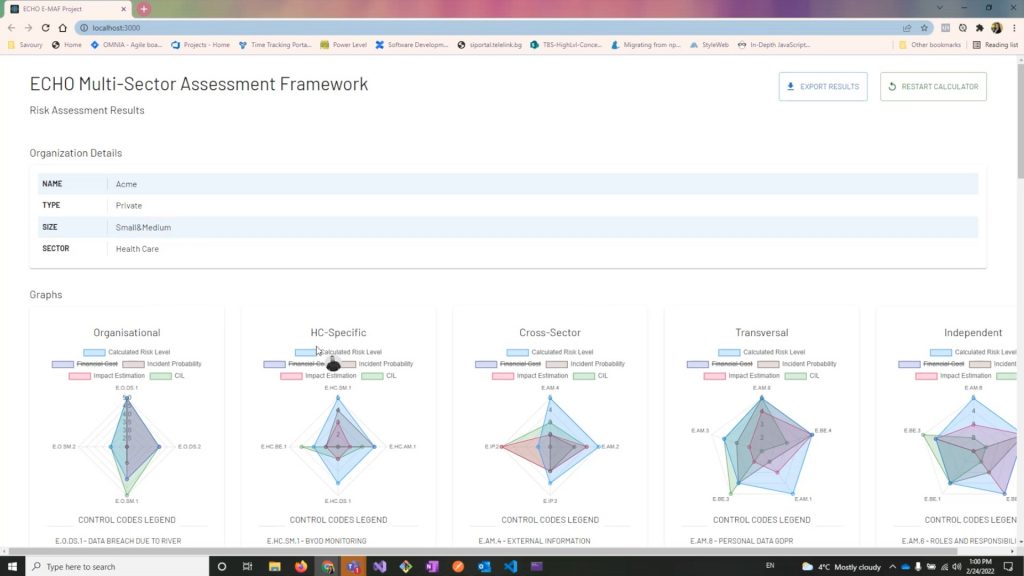The height and width of the screenshot is (576, 1024).
Task: Click the download icon on Export Results
Action: 790,86
